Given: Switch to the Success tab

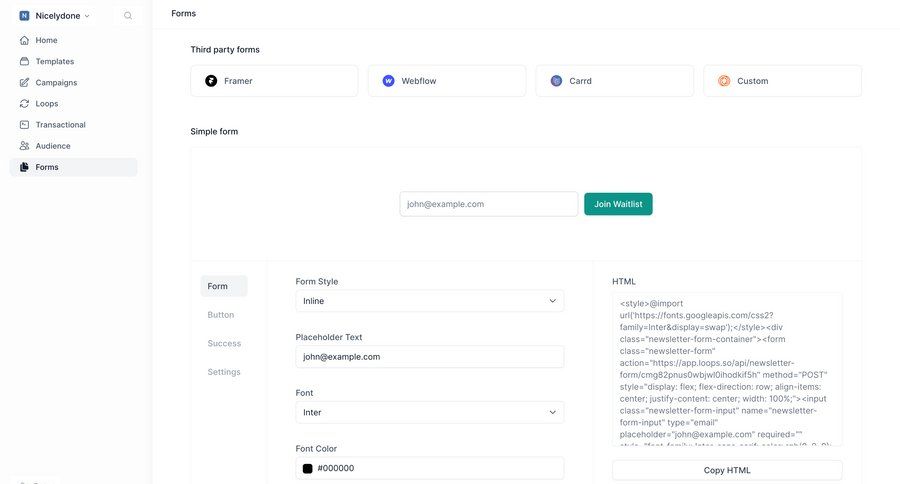Looking at the screenshot, I should point(224,343).
